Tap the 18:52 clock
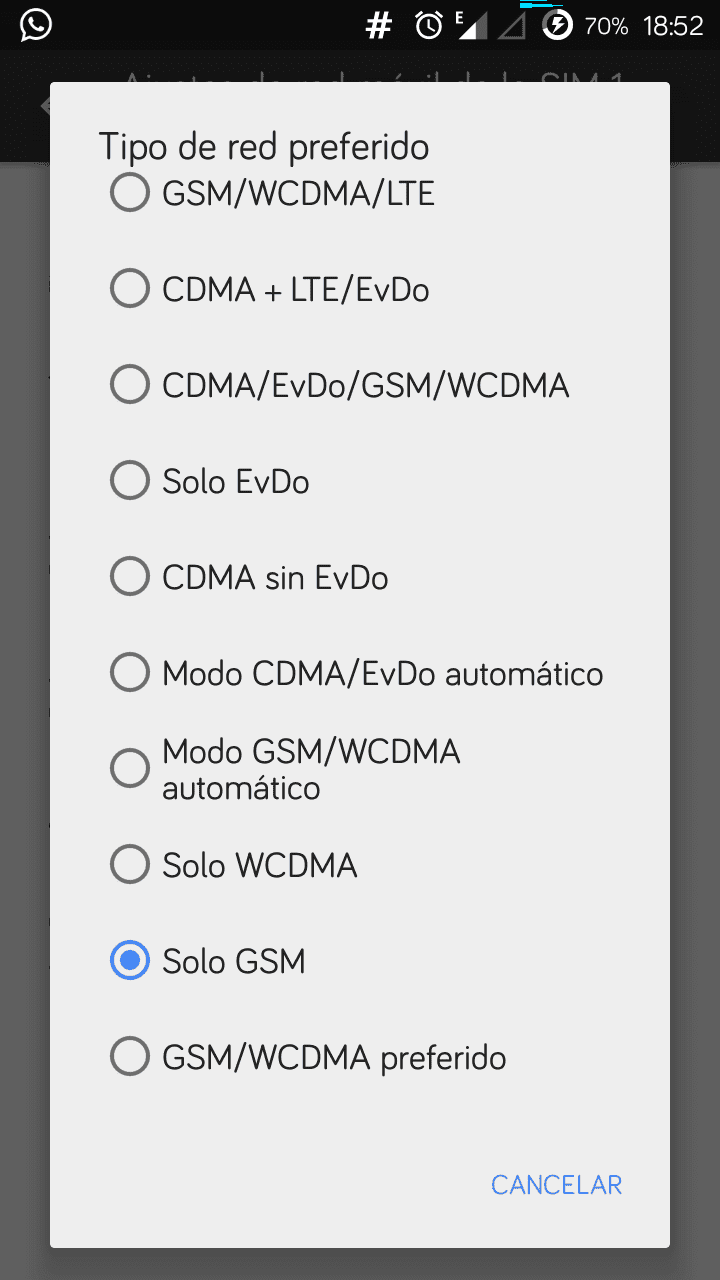Image resolution: width=720 pixels, height=1280 pixels. pos(673,26)
